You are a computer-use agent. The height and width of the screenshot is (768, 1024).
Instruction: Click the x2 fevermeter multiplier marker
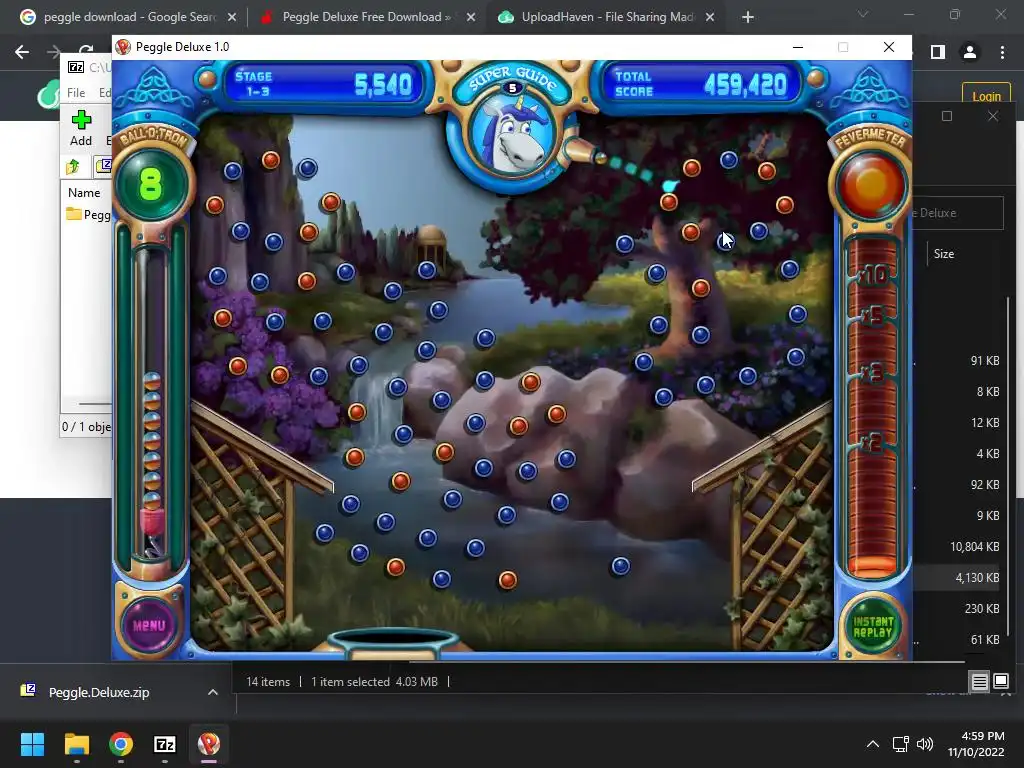[872, 444]
